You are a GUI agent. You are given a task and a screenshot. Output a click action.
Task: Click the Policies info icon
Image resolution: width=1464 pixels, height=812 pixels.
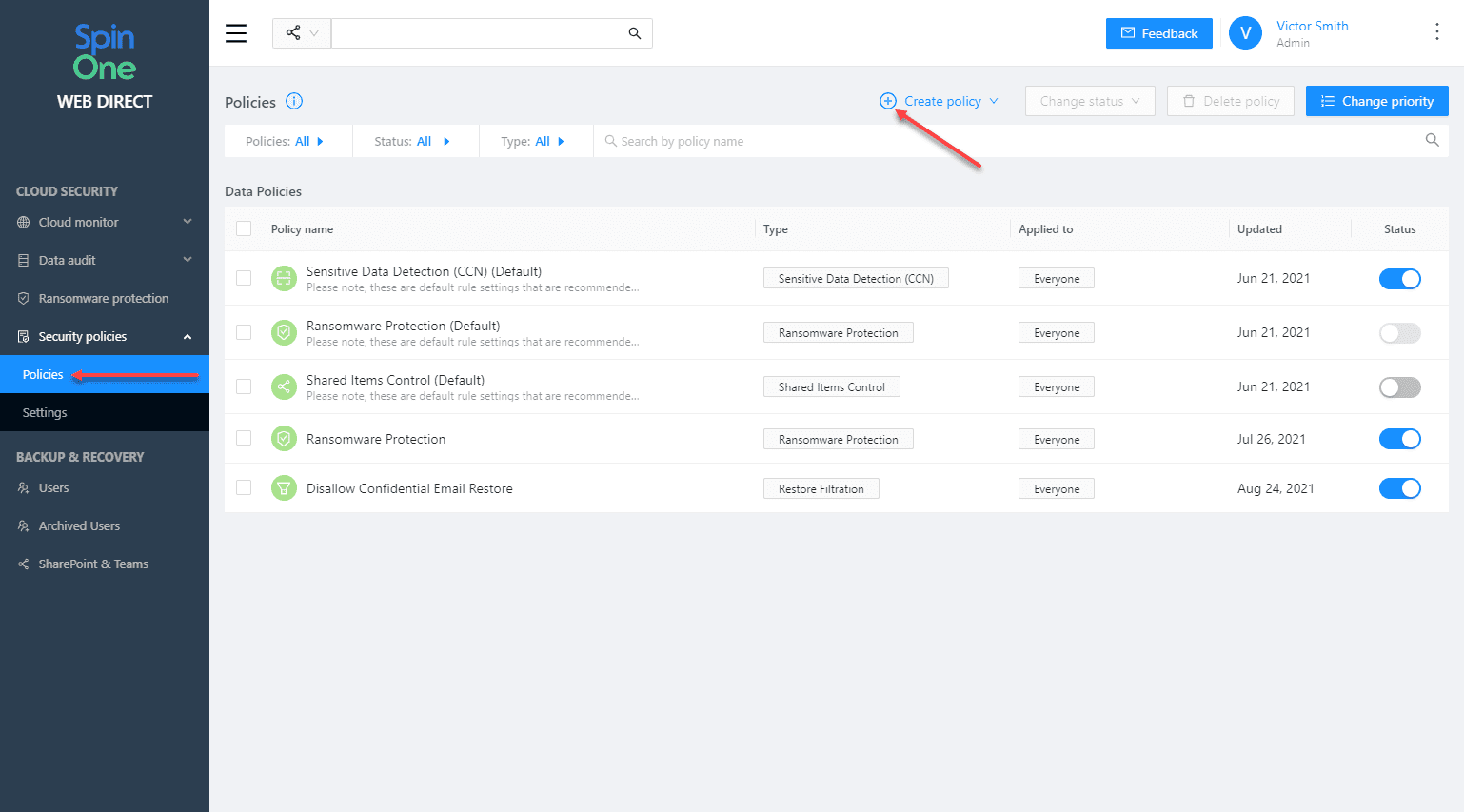(x=294, y=101)
